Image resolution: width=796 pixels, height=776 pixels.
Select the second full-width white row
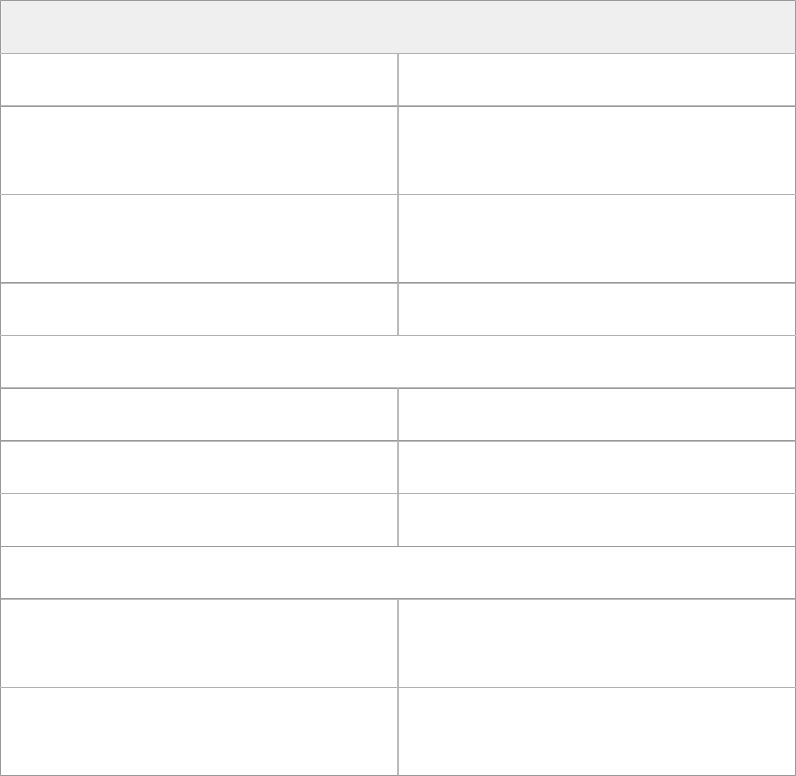[x=398, y=573]
